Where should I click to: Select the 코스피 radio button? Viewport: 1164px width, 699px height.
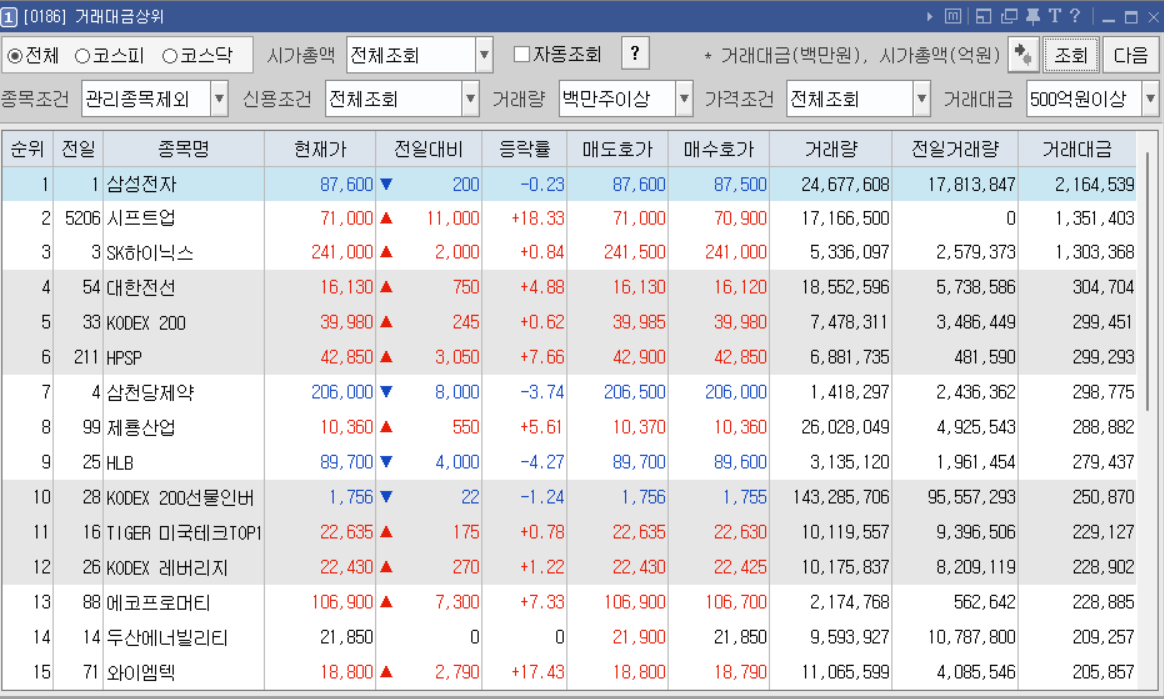tap(82, 56)
